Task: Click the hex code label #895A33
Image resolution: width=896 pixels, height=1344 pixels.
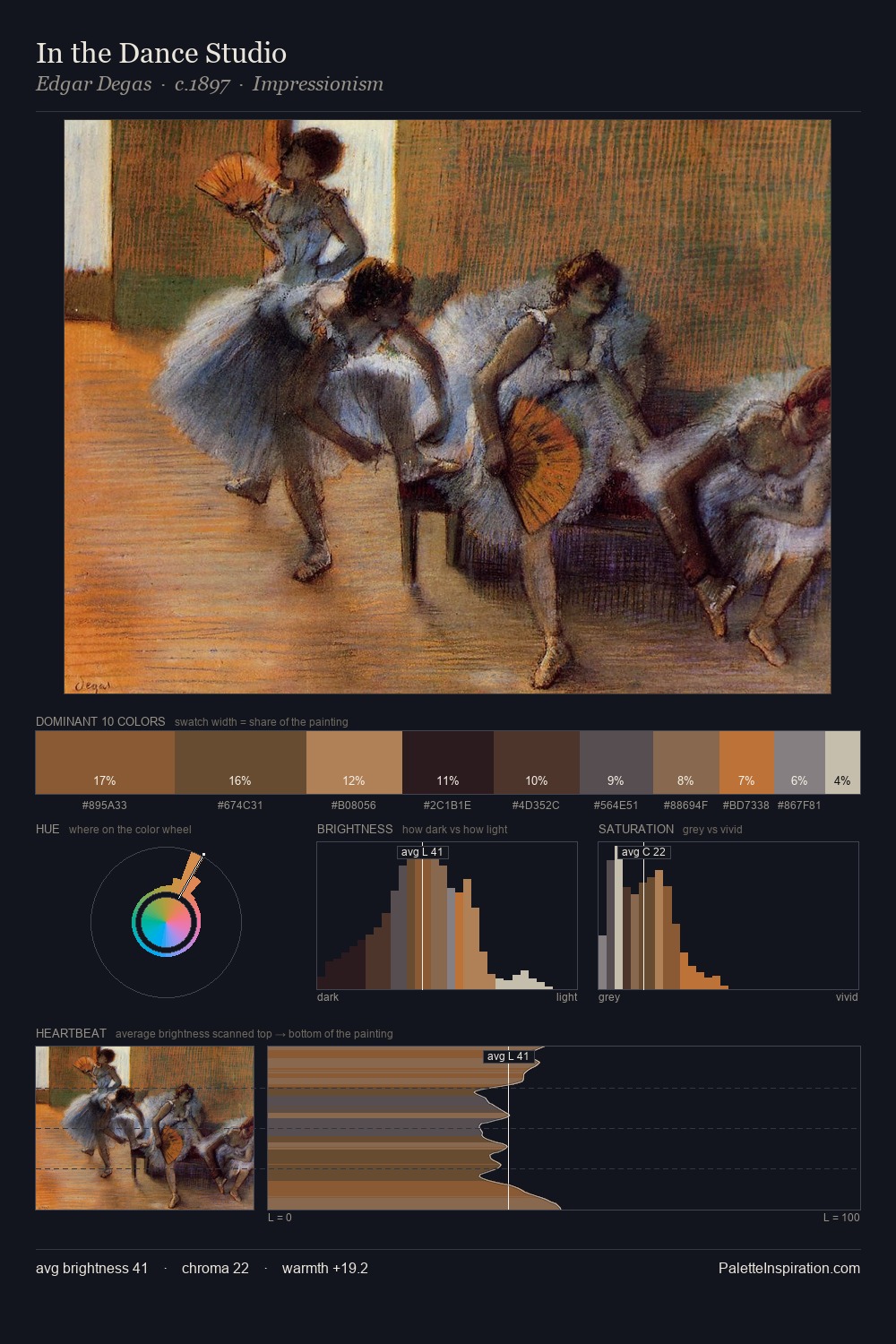Action: coord(105,806)
